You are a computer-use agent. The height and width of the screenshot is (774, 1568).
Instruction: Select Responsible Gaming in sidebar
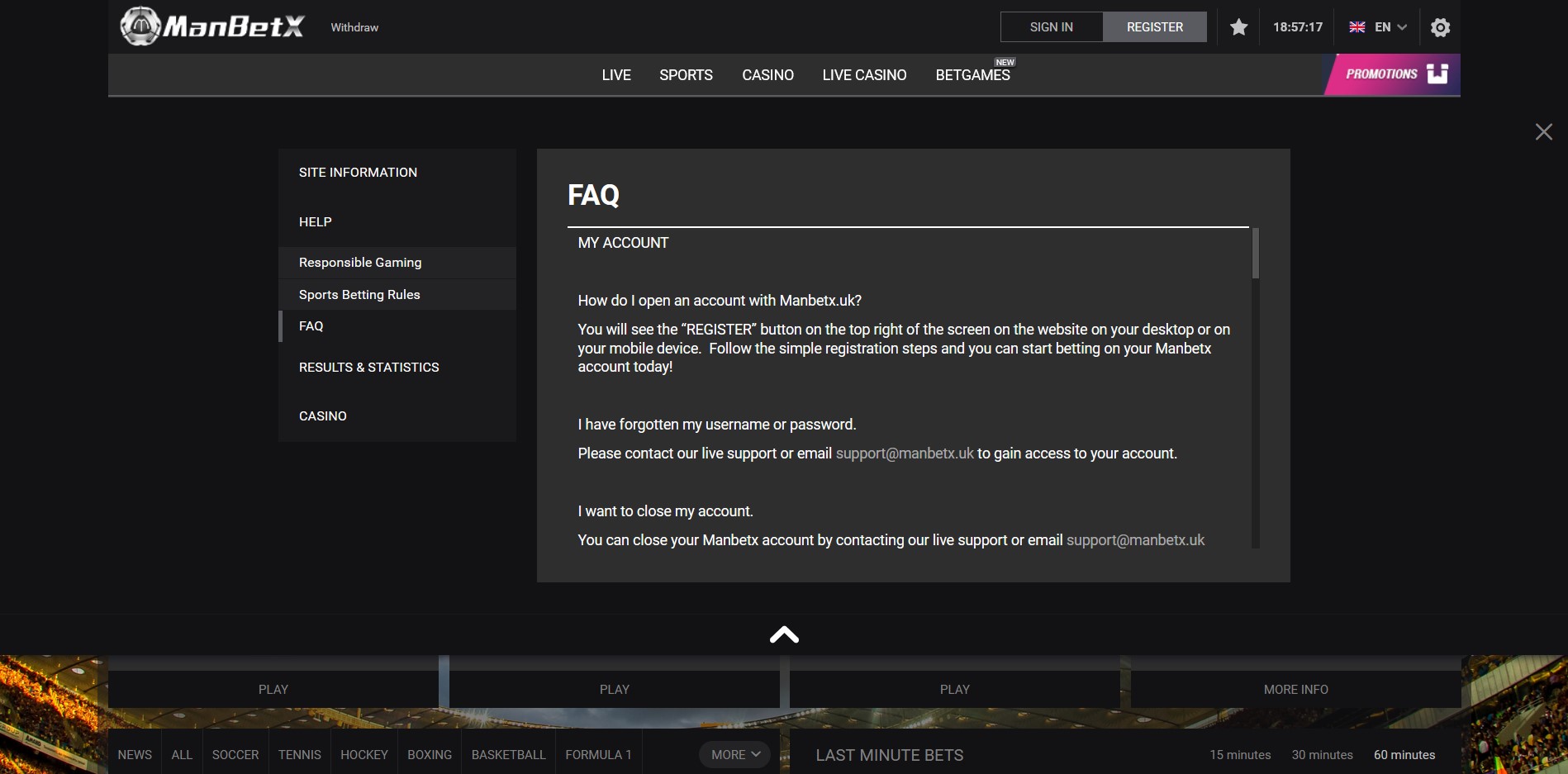pos(397,263)
